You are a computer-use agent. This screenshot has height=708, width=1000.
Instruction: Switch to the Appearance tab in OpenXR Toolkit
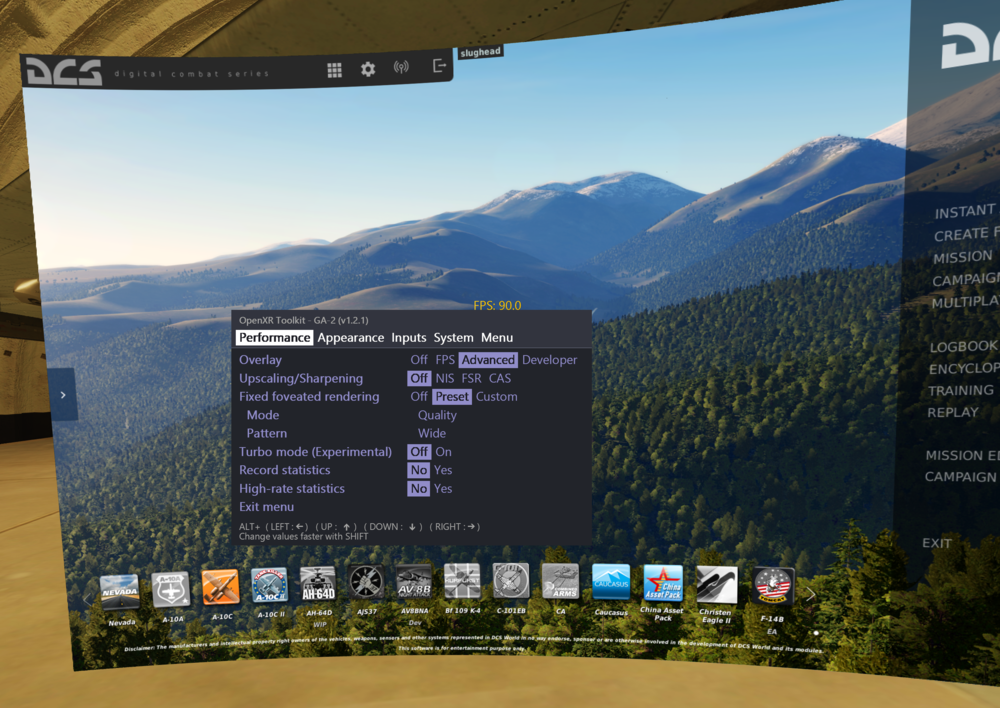351,337
